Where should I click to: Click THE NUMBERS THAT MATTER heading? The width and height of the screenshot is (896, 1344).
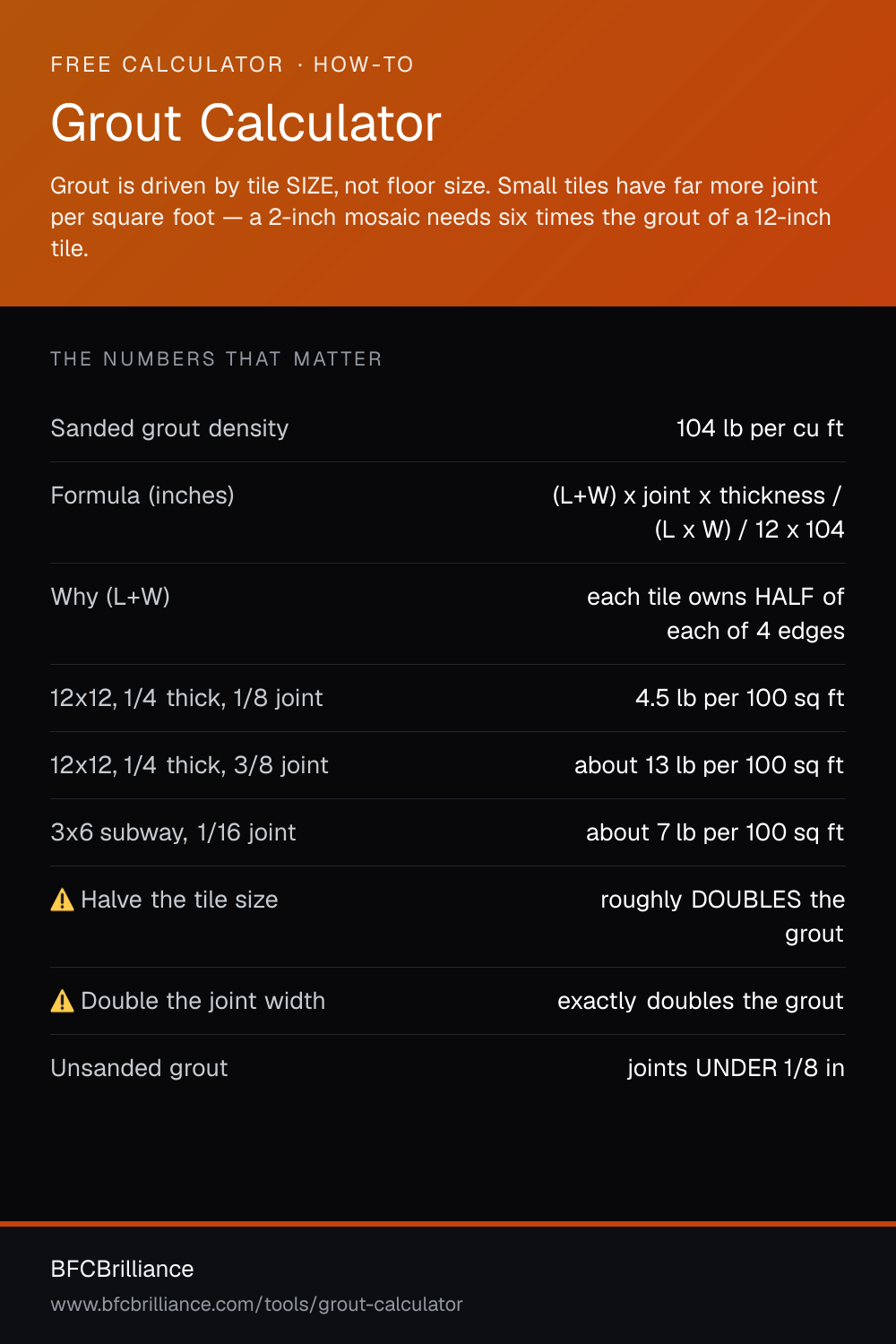click(x=216, y=359)
